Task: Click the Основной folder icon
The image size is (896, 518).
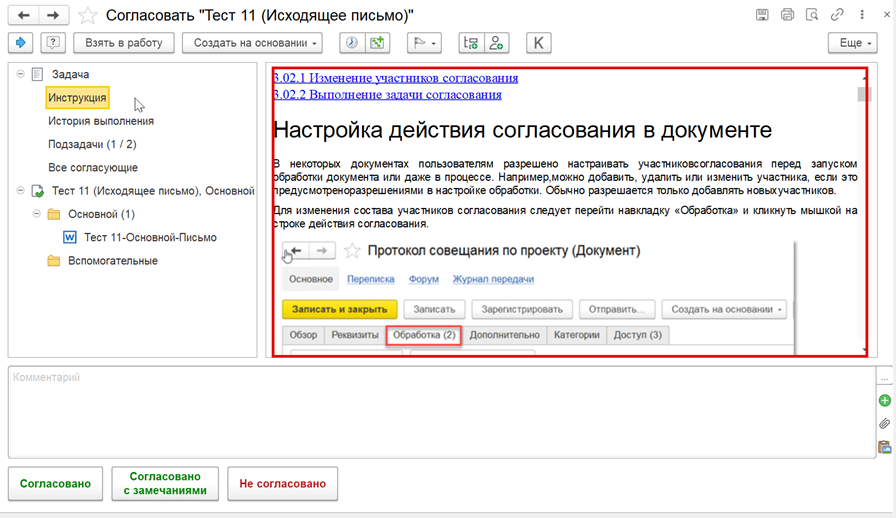Action: pyautogui.click(x=54, y=214)
